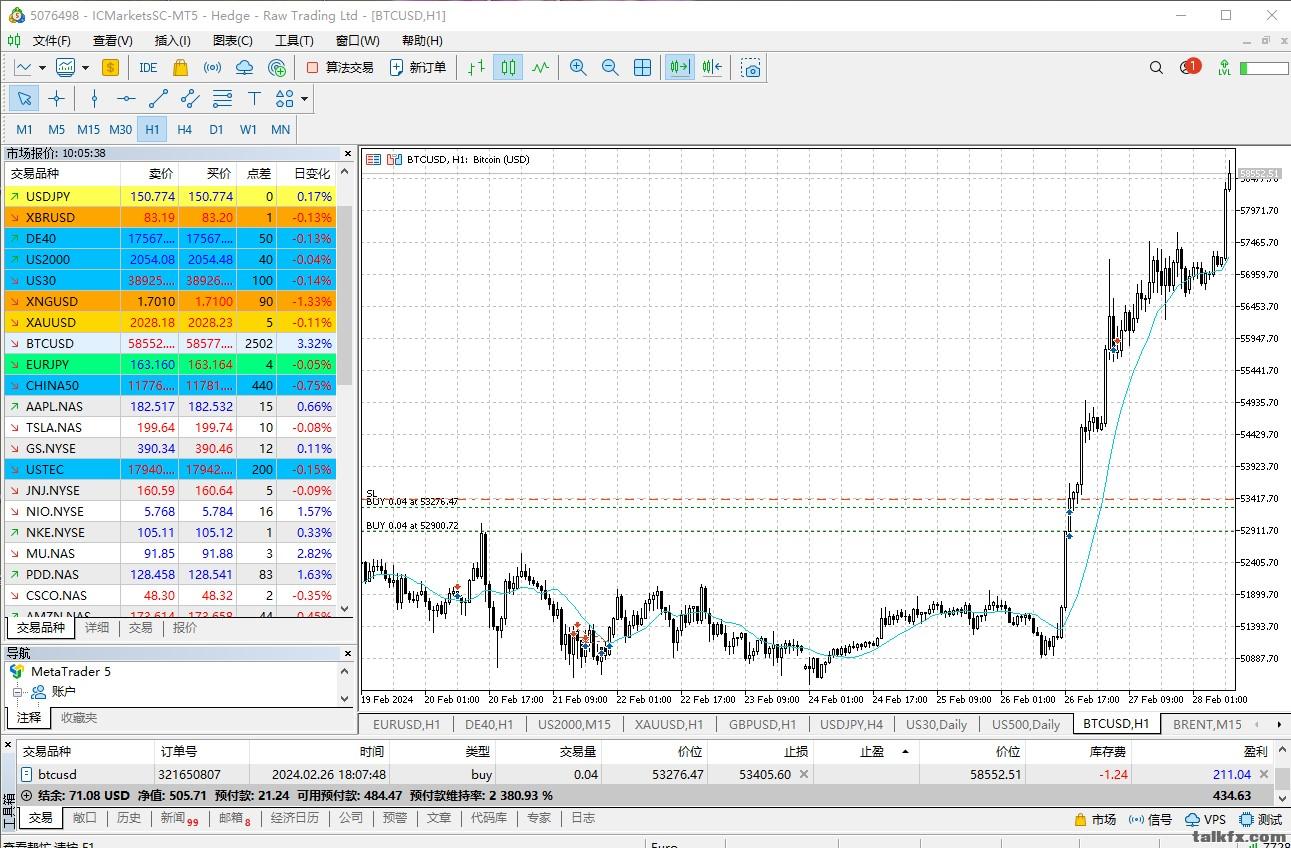Viewport: 1291px width, 848px height.
Task: Switch timeframe to M15
Action: tap(88, 129)
